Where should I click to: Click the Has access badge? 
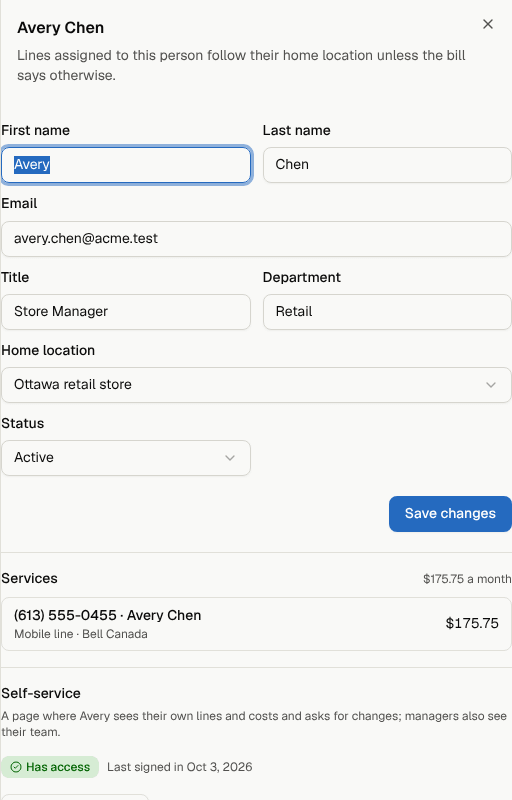point(50,767)
